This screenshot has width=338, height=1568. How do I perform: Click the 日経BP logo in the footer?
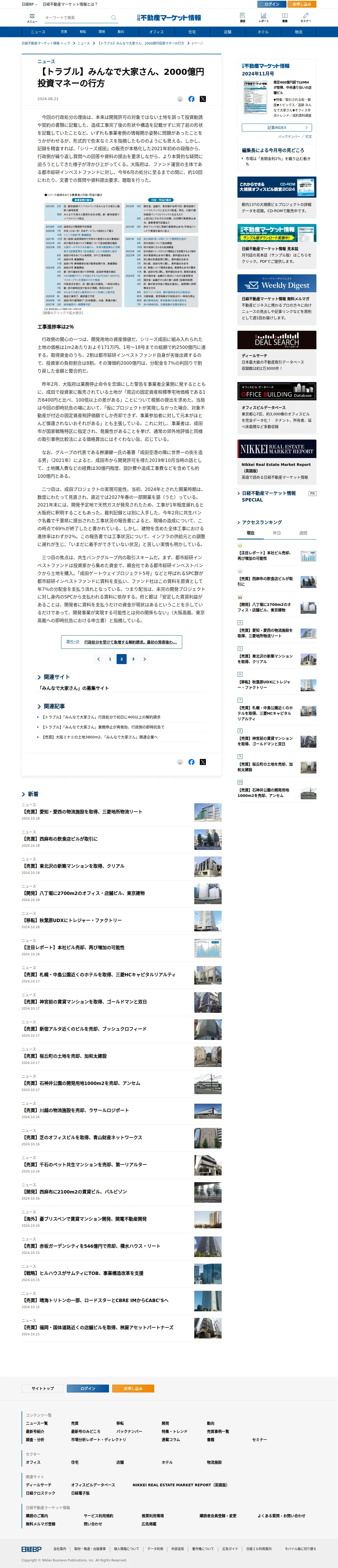(x=32, y=1548)
